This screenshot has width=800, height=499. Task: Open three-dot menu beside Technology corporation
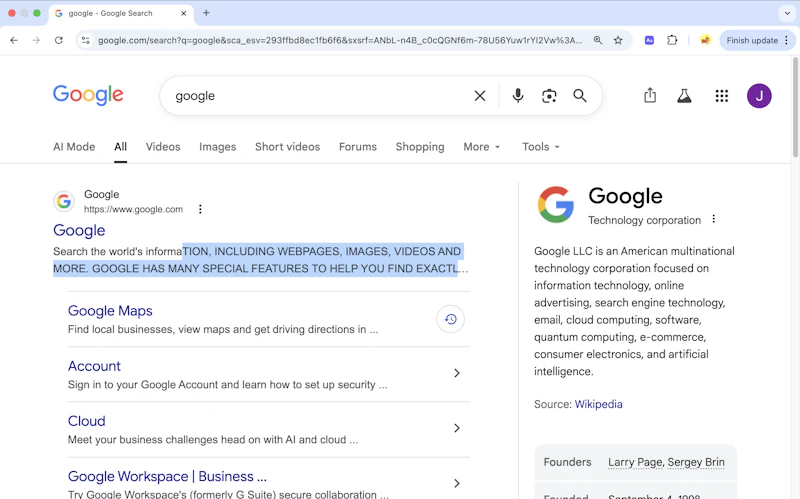tap(713, 219)
